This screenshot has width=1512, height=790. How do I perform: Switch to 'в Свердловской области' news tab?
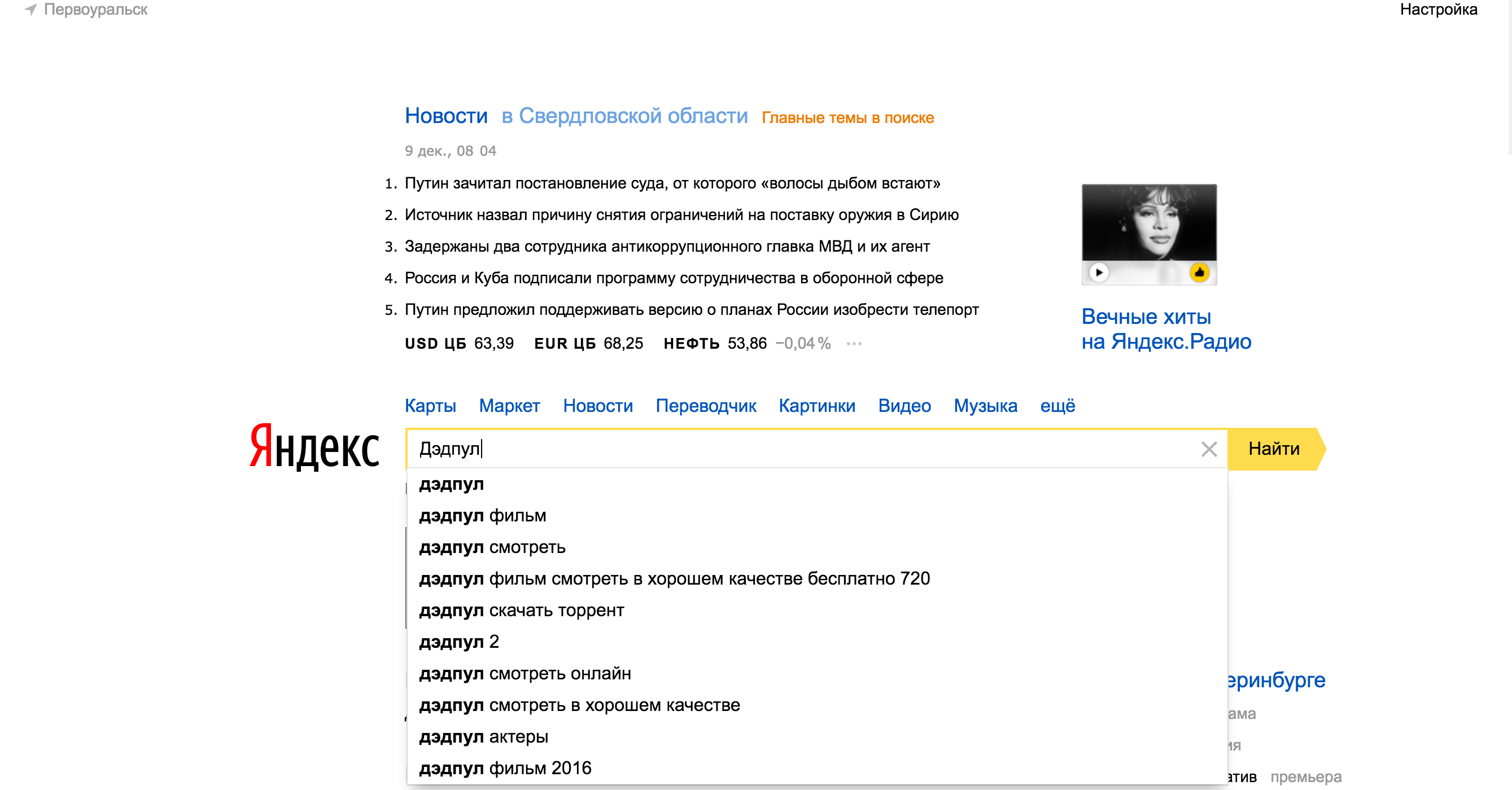coord(624,116)
